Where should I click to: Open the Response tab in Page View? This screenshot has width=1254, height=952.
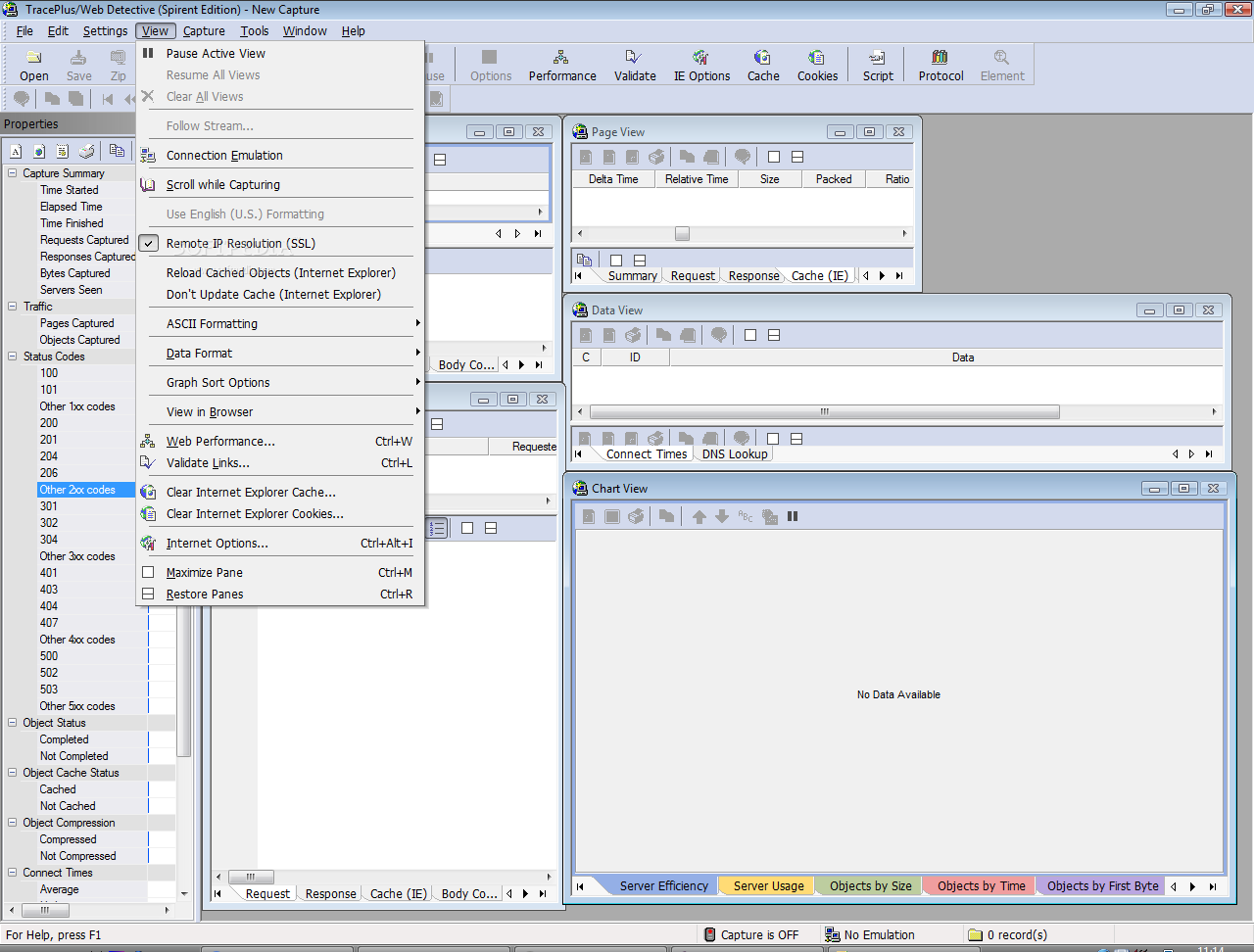pos(753,275)
